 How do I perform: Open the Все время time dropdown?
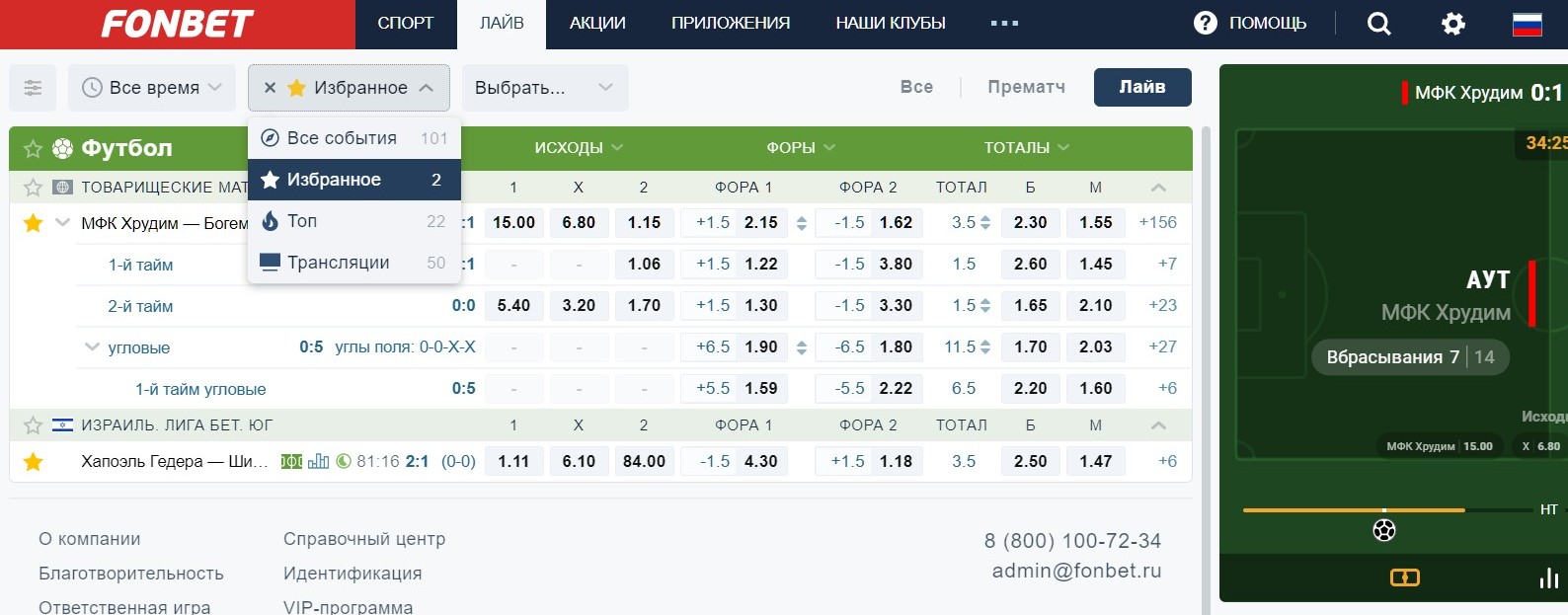click(152, 88)
